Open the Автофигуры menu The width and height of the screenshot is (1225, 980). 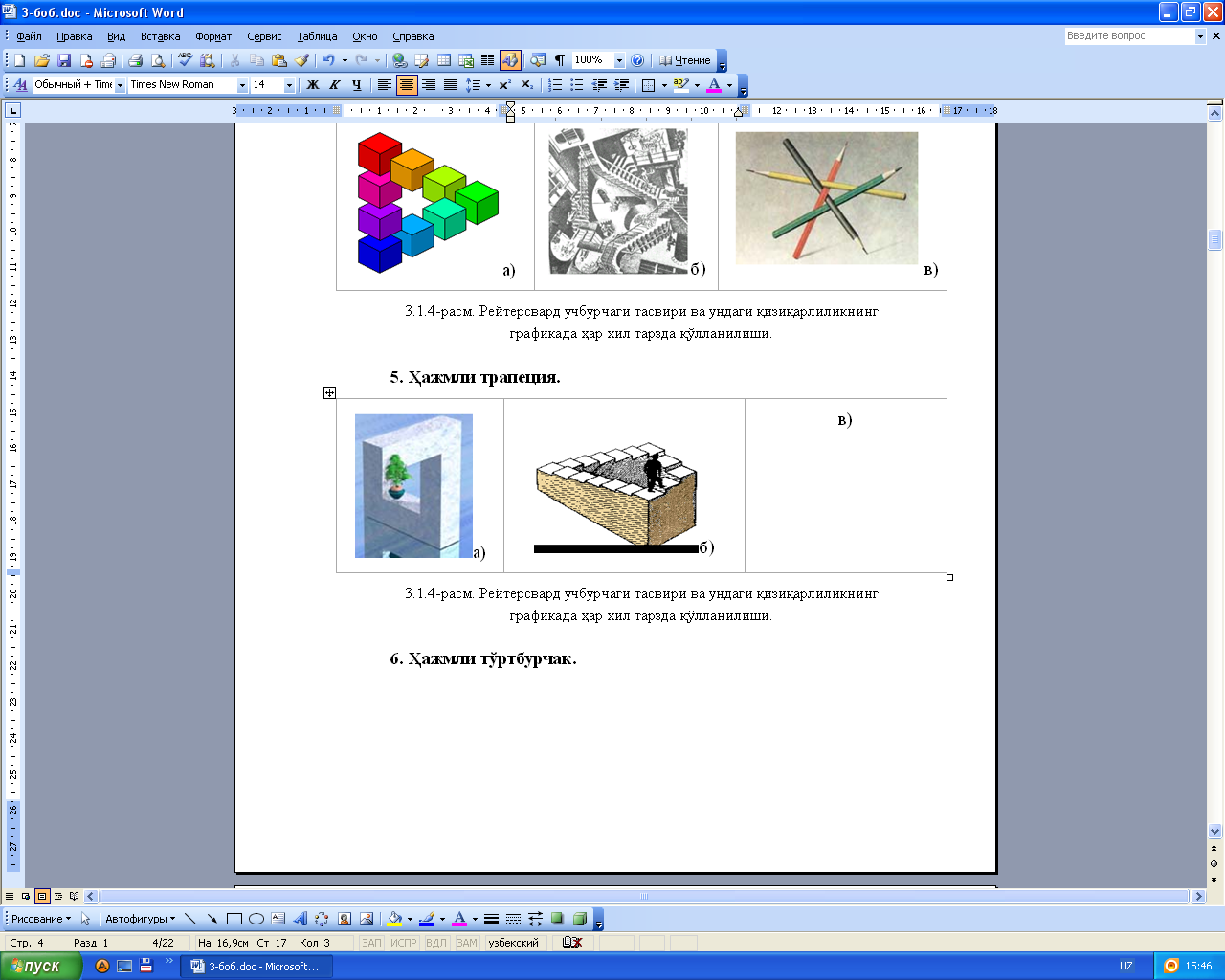pyautogui.click(x=140, y=919)
